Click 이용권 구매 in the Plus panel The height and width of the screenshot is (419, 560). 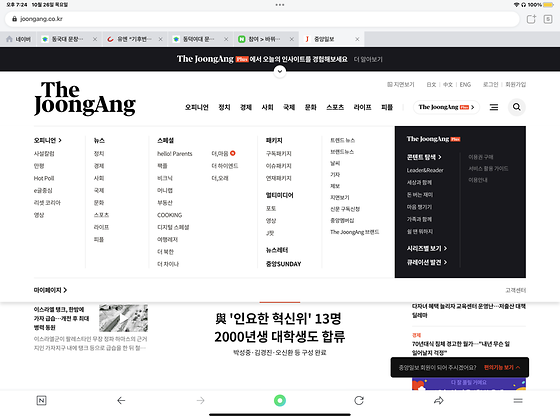pyautogui.click(x=481, y=157)
